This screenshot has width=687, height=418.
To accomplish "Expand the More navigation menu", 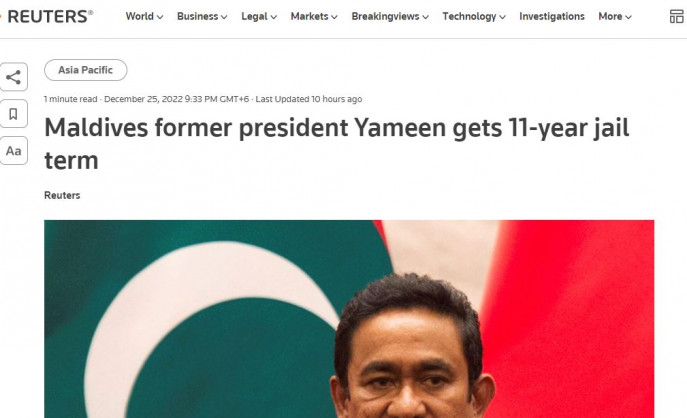I will click(615, 17).
